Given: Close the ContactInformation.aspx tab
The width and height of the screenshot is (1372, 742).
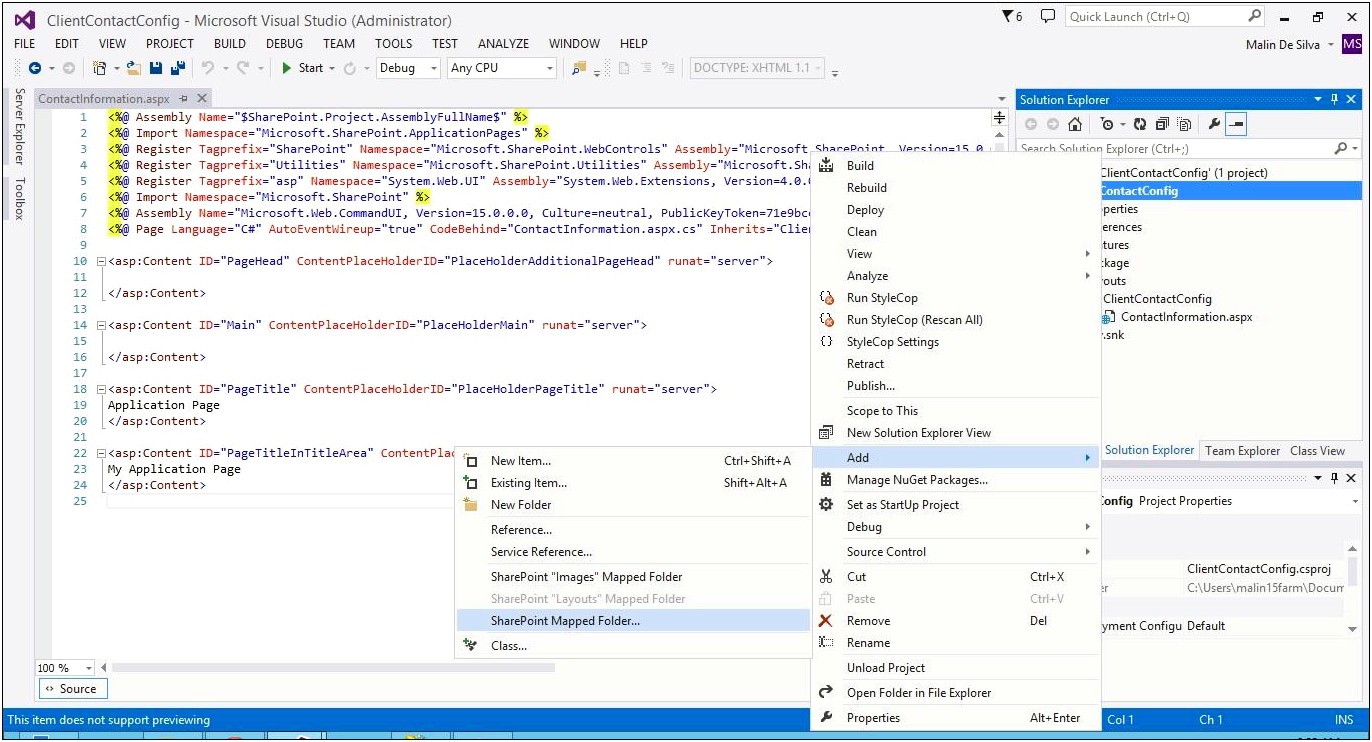Looking at the screenshot, I should click(202, 99).
